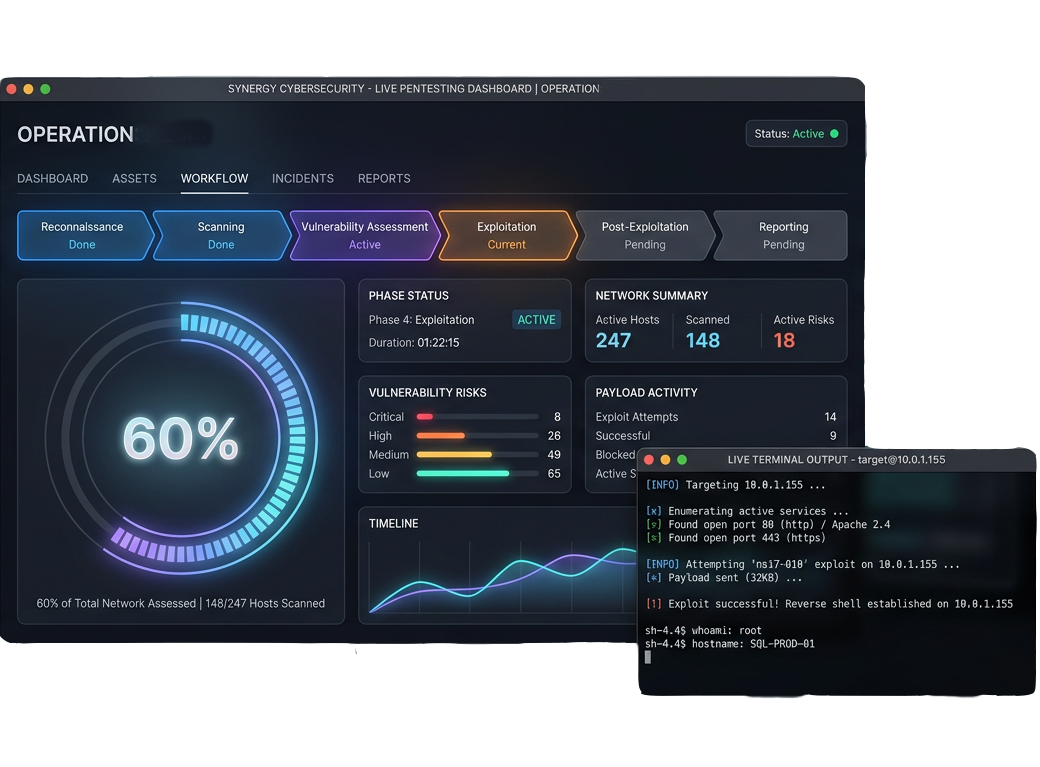This screenshot has width=1040, height=767.
Task: Select the Incidents tab
Action: point(303,178)
